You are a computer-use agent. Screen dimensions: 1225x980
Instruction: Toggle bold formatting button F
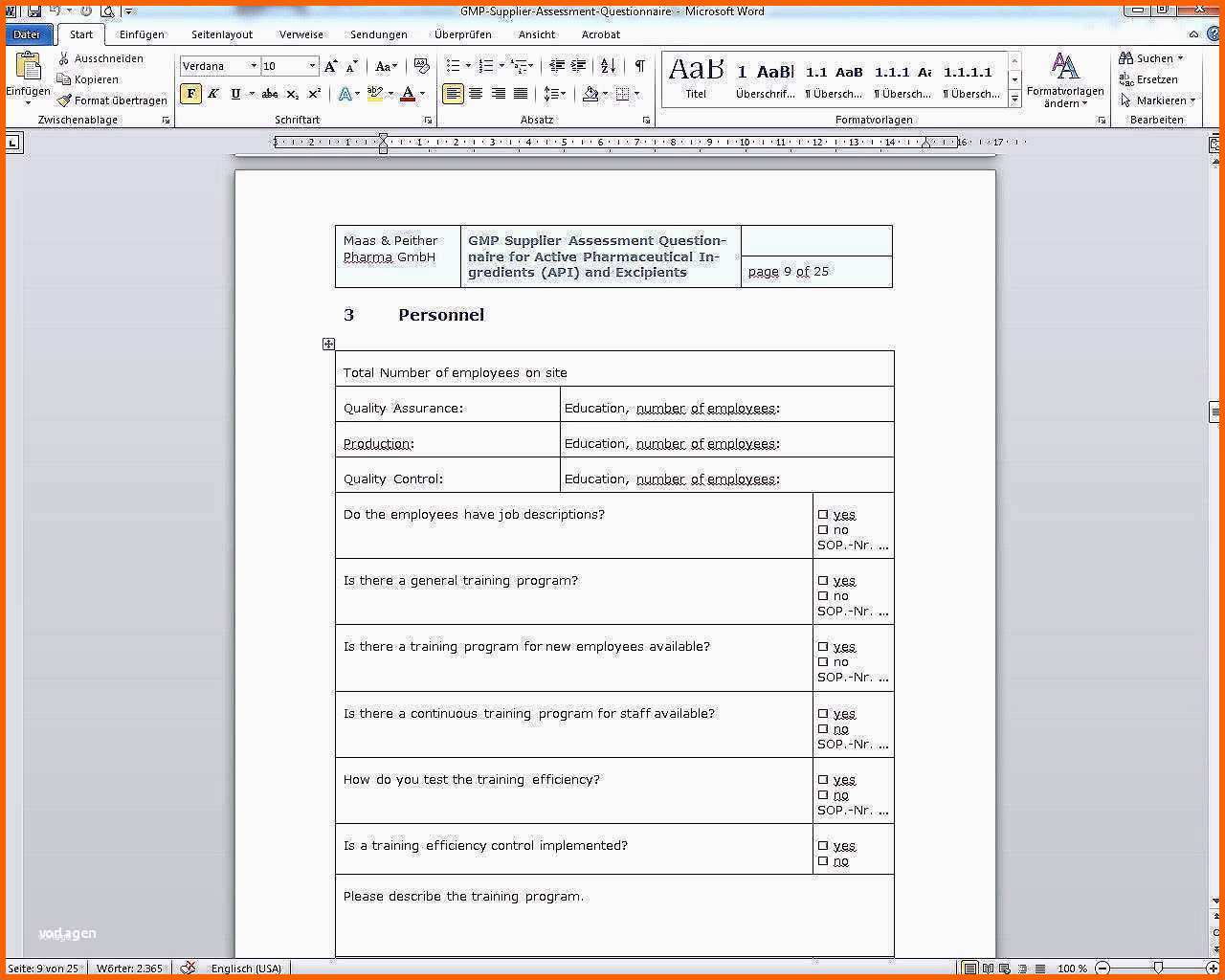(x=191, y=94)
